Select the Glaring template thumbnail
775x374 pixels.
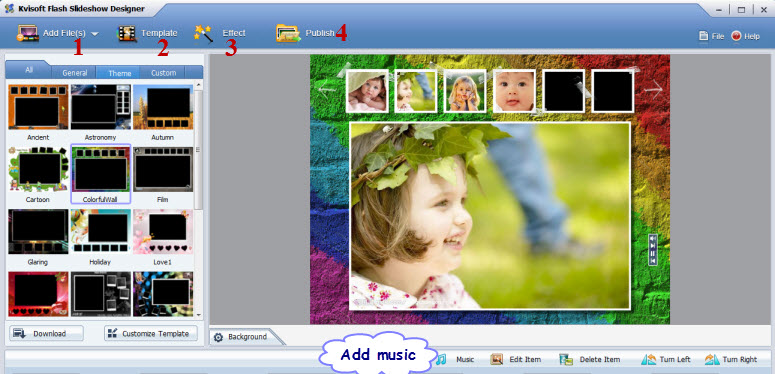pyautogui.click(x=38, y=231)
